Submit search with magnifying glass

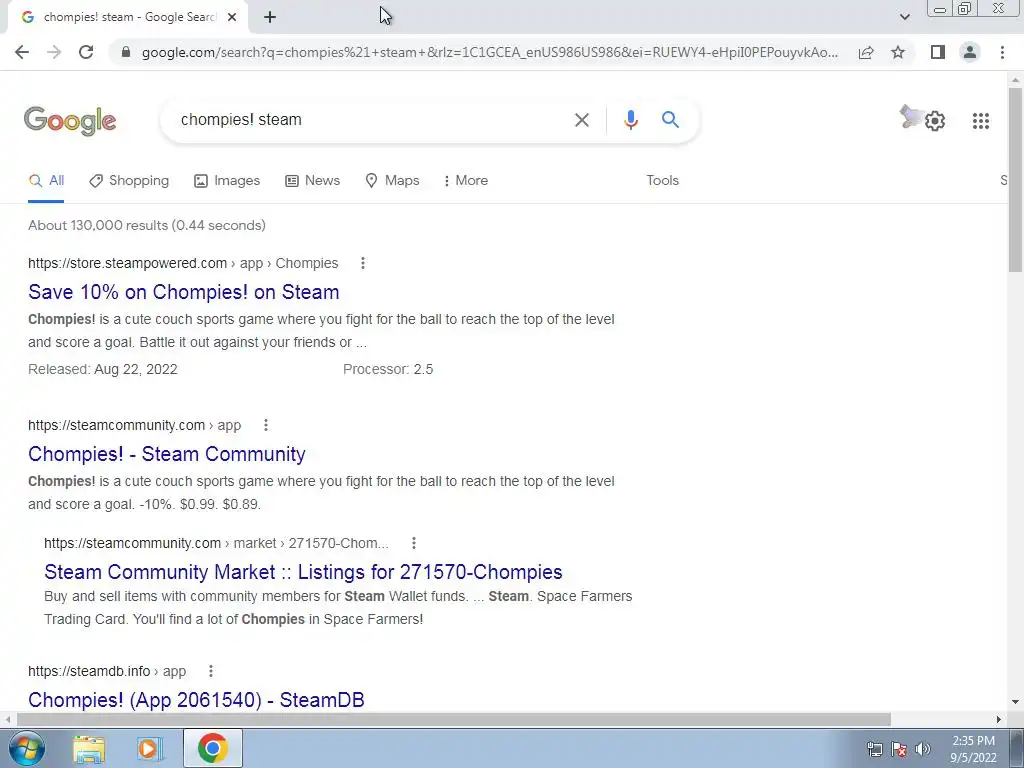670,120
